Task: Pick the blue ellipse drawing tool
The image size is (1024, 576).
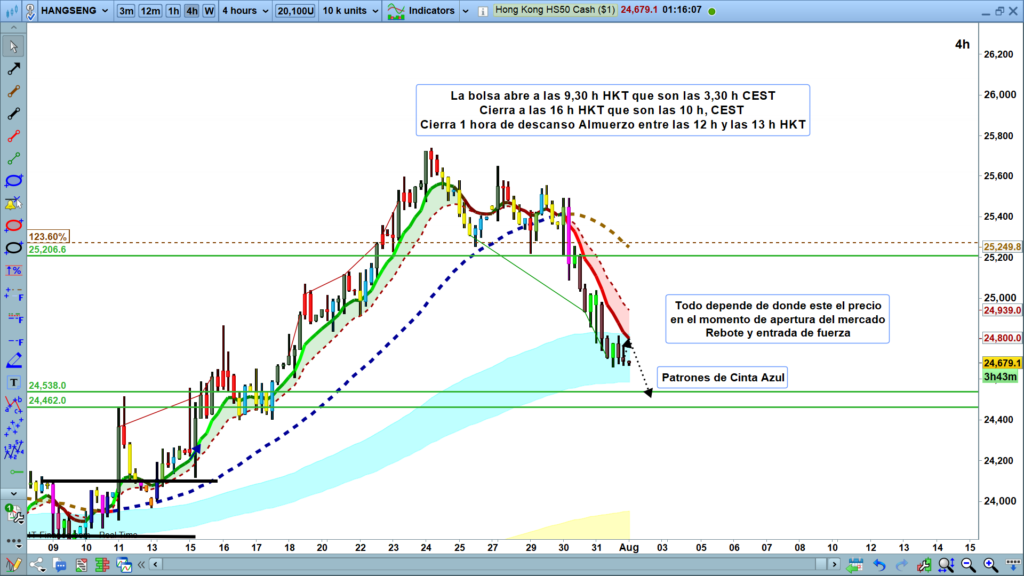Action: (x=14, y=181)
